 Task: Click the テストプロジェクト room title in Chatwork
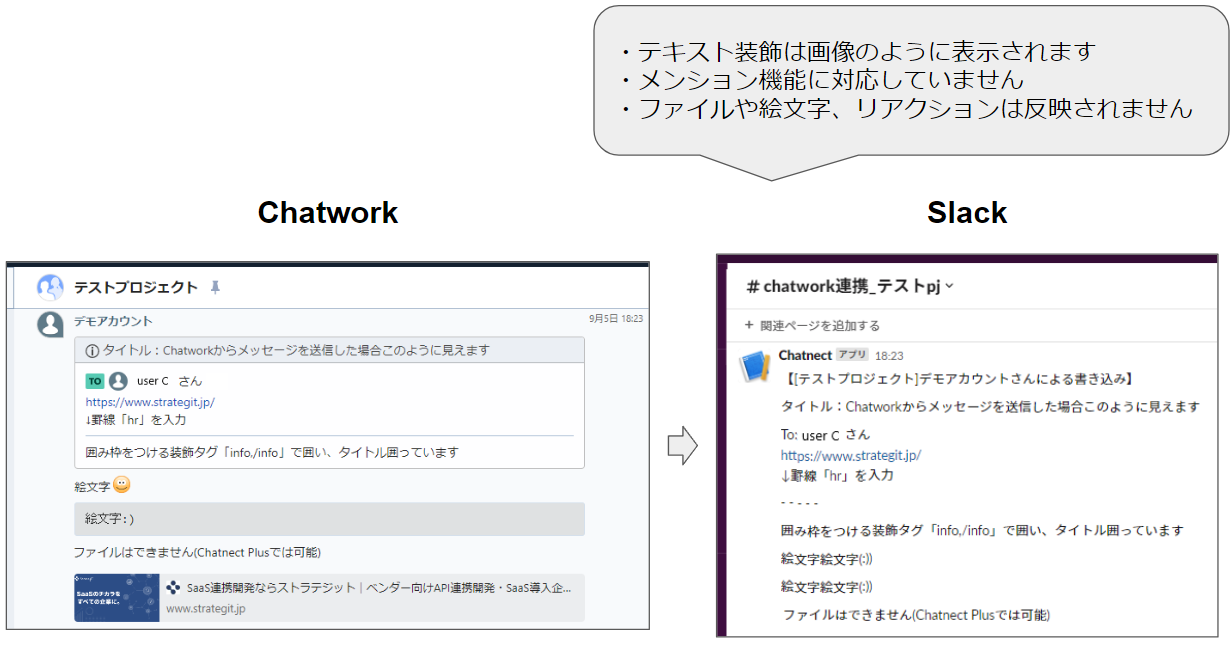[136, 287]
